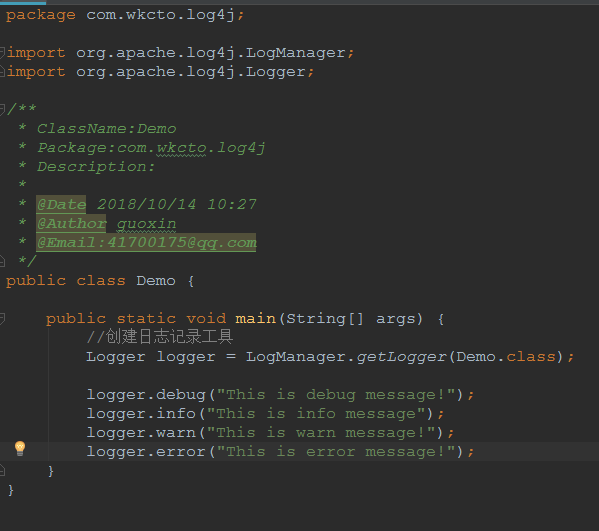599x531 pixels.
Task: Click the Javadoc end fold marker
Action: pyautogui.click(x=2, y=261)
